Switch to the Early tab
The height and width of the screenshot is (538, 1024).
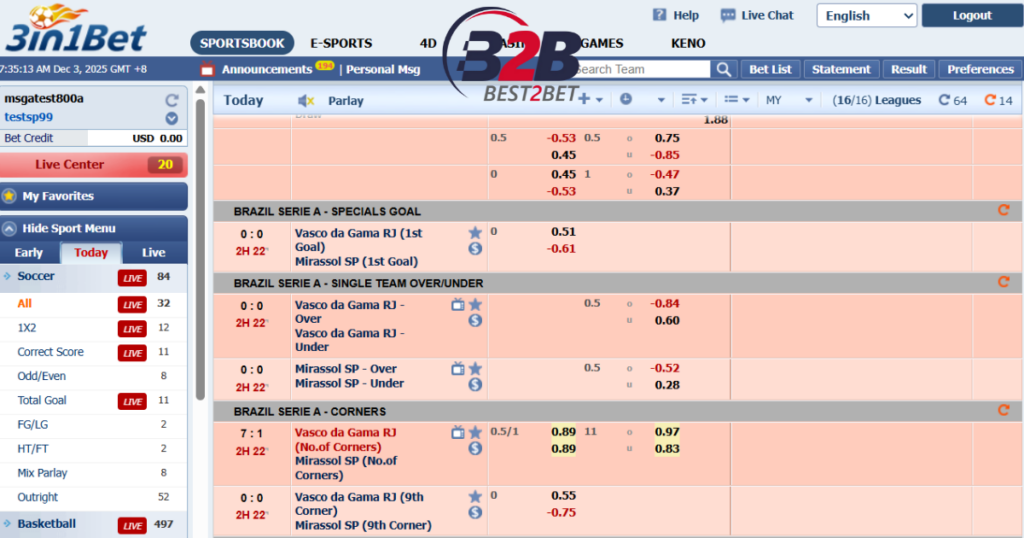[x=29, y=253]
